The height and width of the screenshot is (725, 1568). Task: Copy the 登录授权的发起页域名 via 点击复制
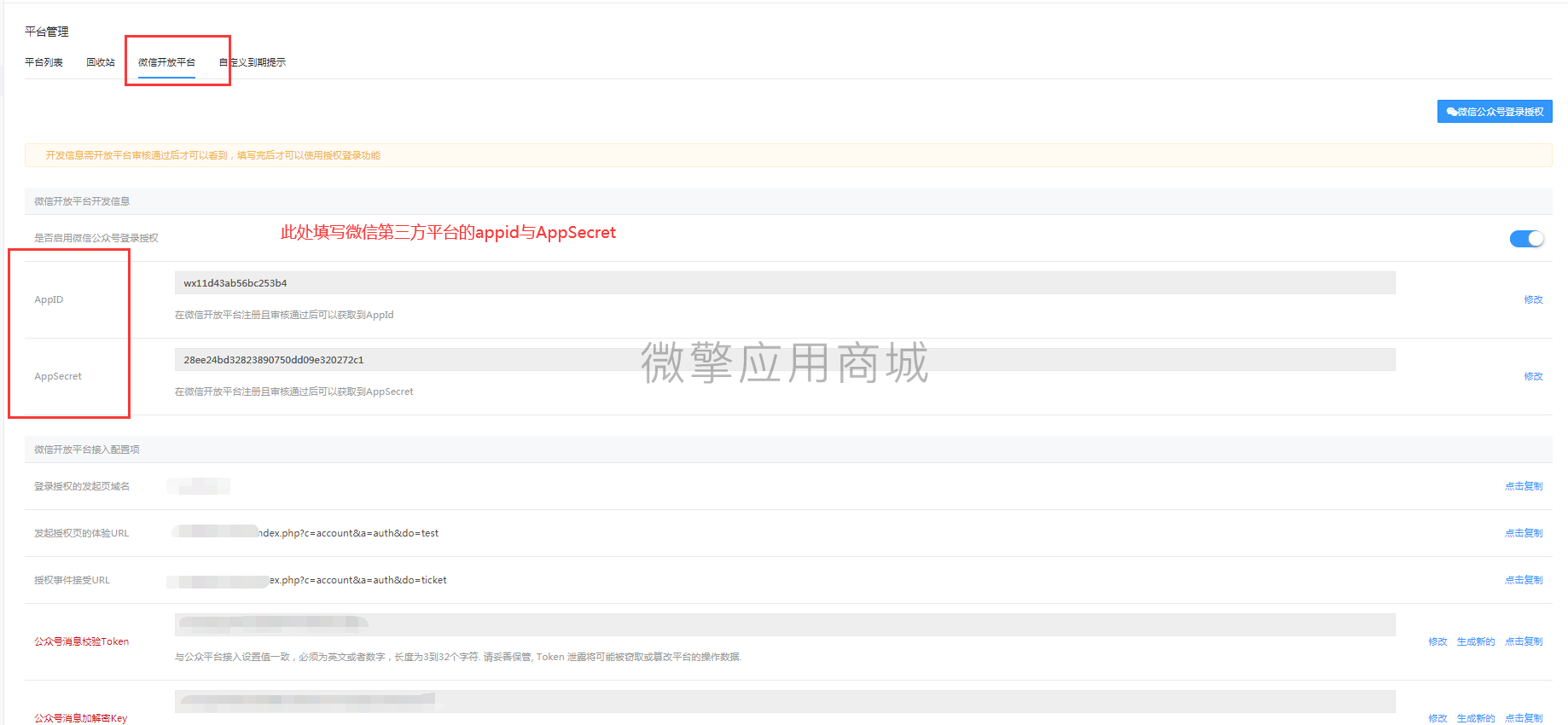(1524, 486)
